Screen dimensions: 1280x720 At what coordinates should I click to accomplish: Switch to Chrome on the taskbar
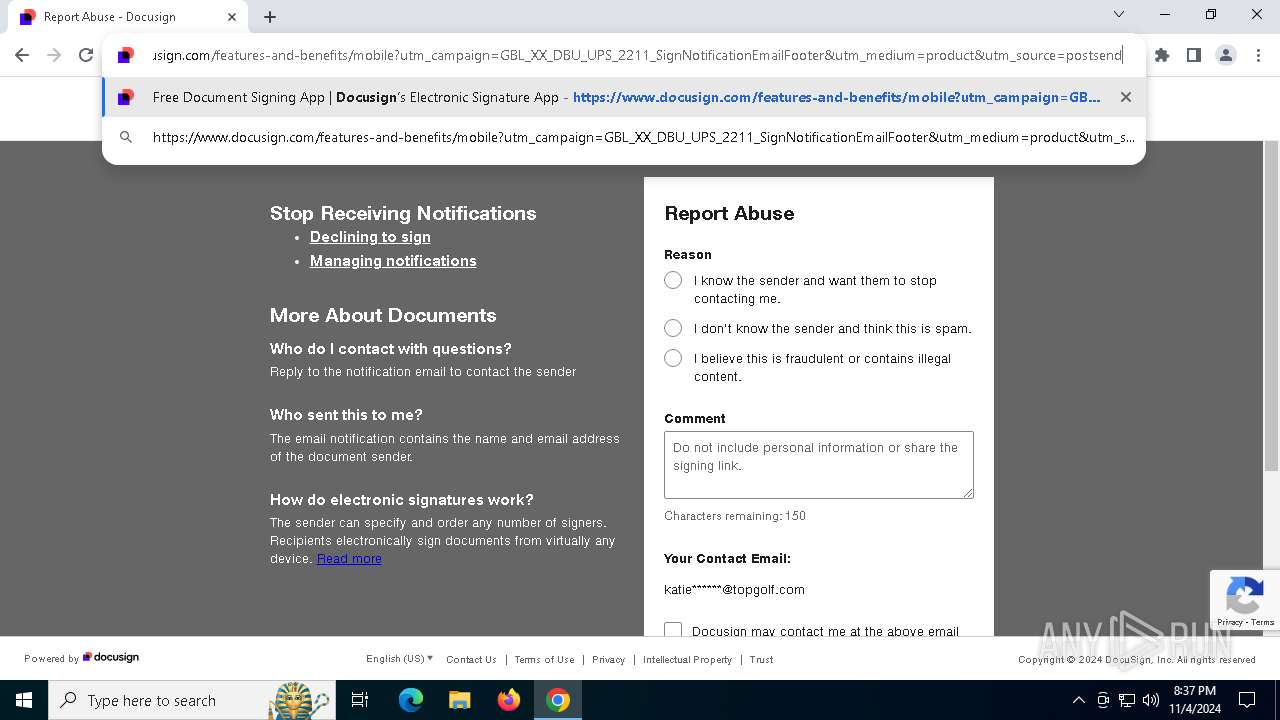coord(558,700)
